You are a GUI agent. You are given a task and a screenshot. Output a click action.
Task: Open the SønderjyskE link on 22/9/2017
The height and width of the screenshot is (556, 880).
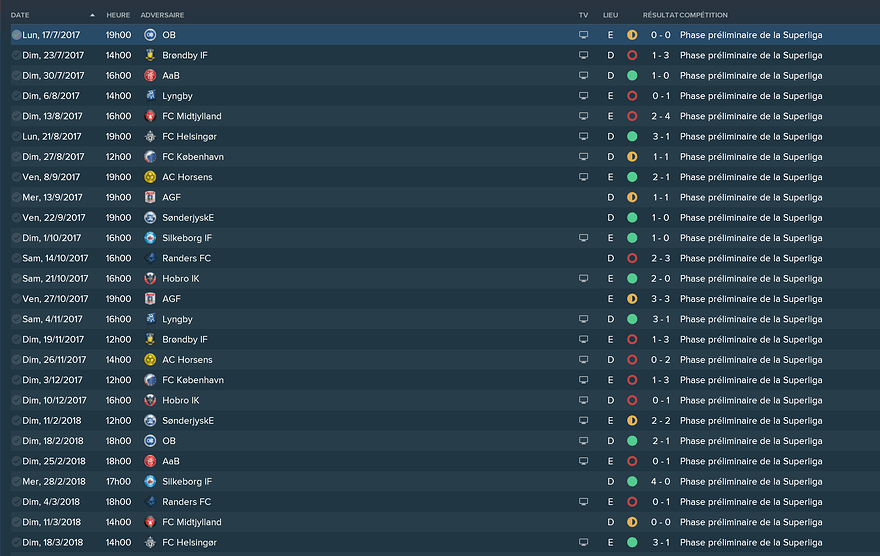[x=188, y=218]
